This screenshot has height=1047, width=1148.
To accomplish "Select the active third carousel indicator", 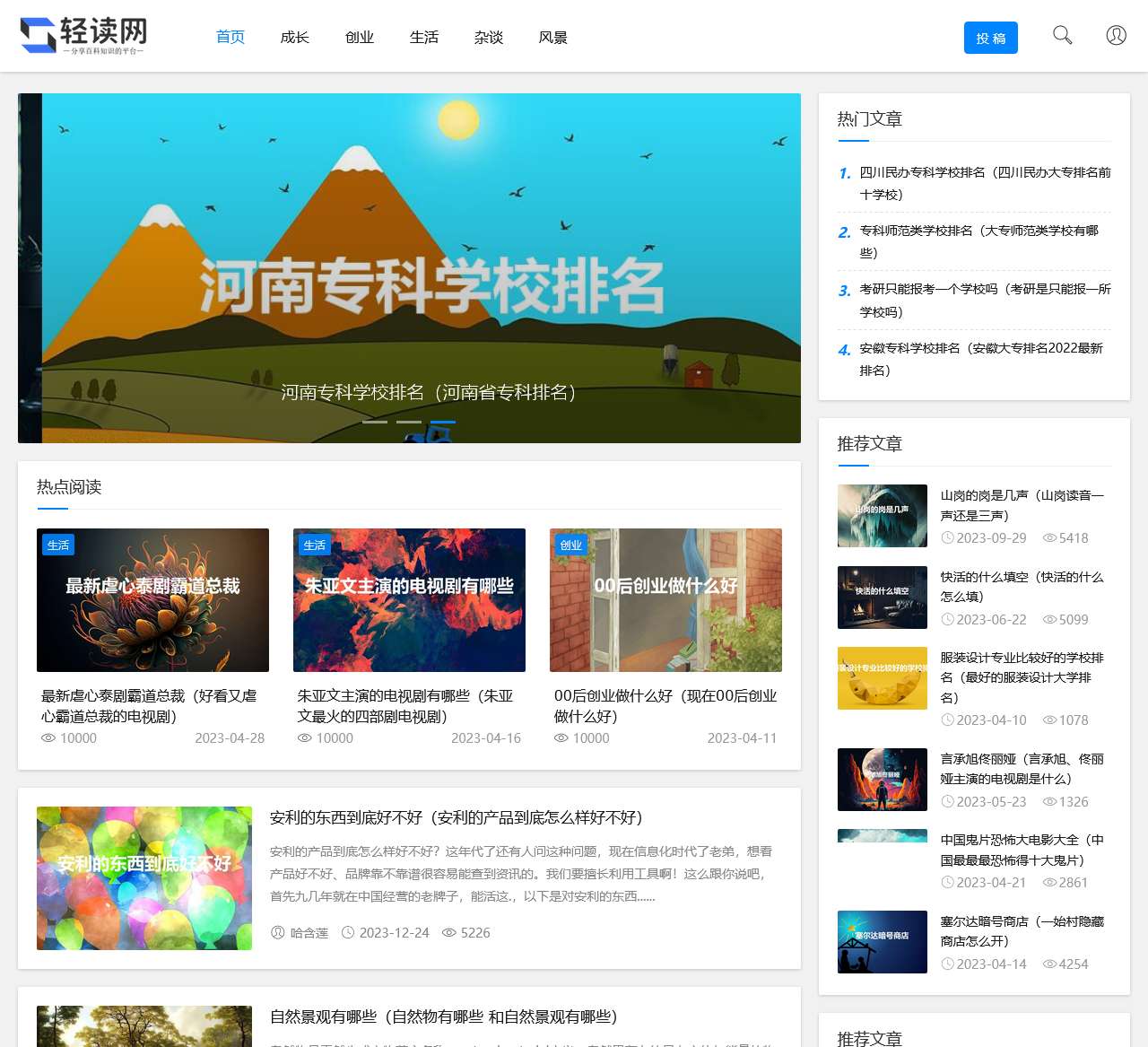I will point(443,422).
